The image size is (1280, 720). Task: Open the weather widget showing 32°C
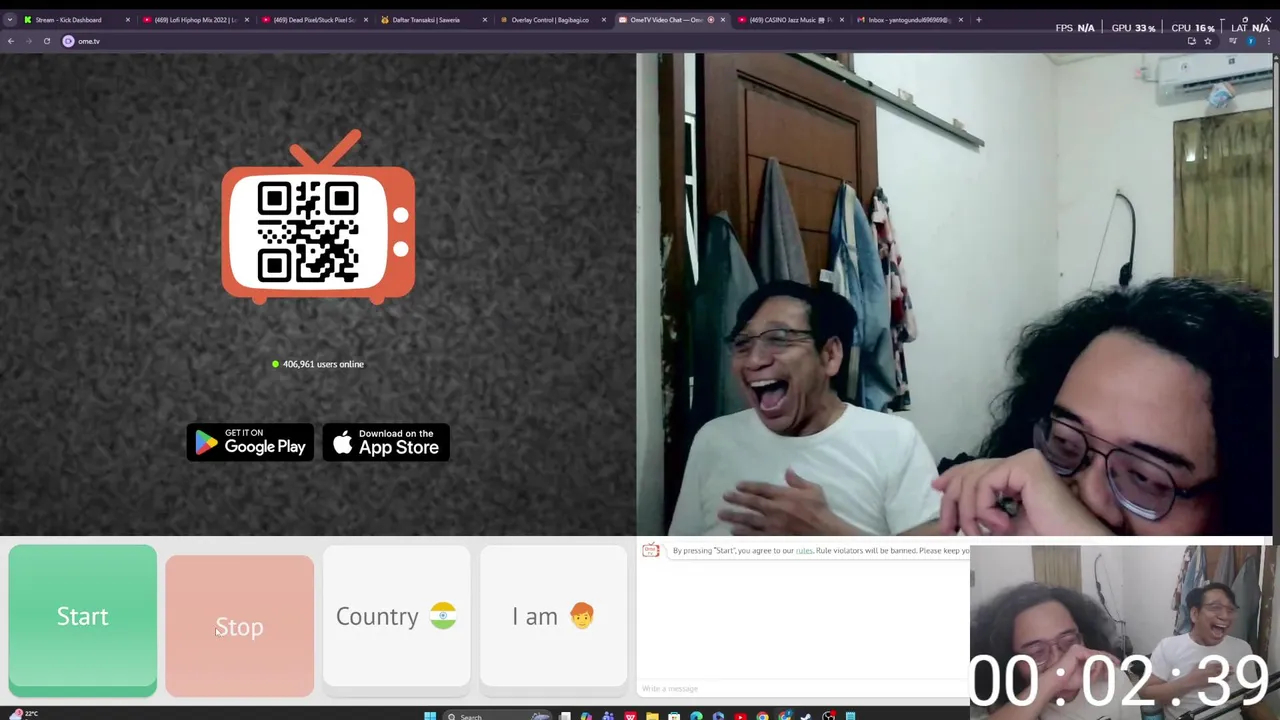25,714
